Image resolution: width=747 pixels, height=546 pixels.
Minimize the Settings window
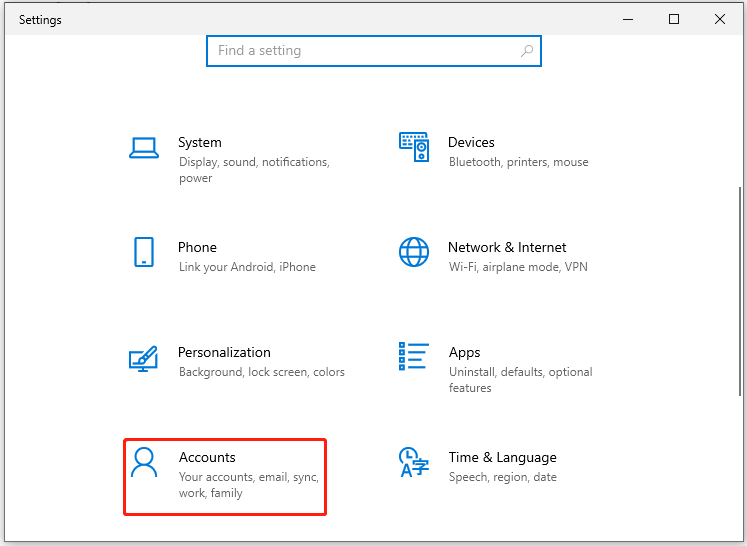point(628,19)
